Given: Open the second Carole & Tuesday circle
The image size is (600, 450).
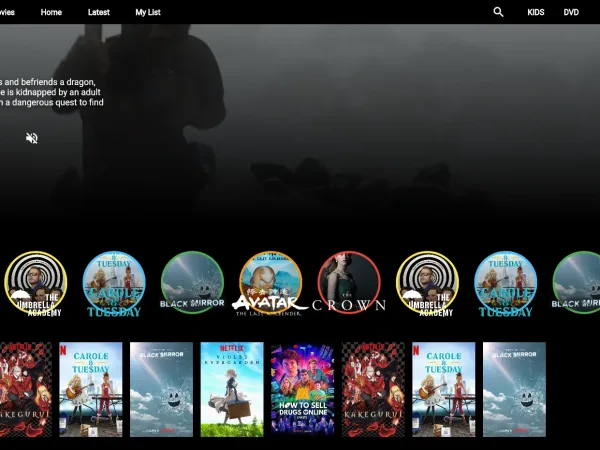Looking at the screenshot, I should coord(505,283).
